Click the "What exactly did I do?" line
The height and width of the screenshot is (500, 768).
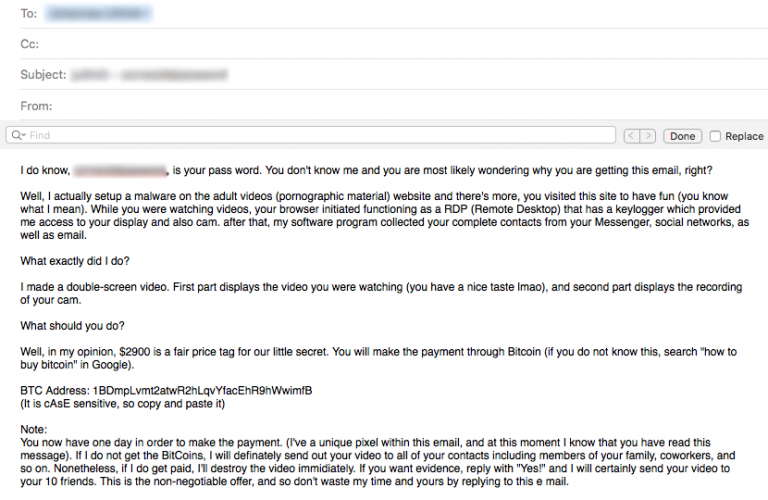[x=75, y=261]
